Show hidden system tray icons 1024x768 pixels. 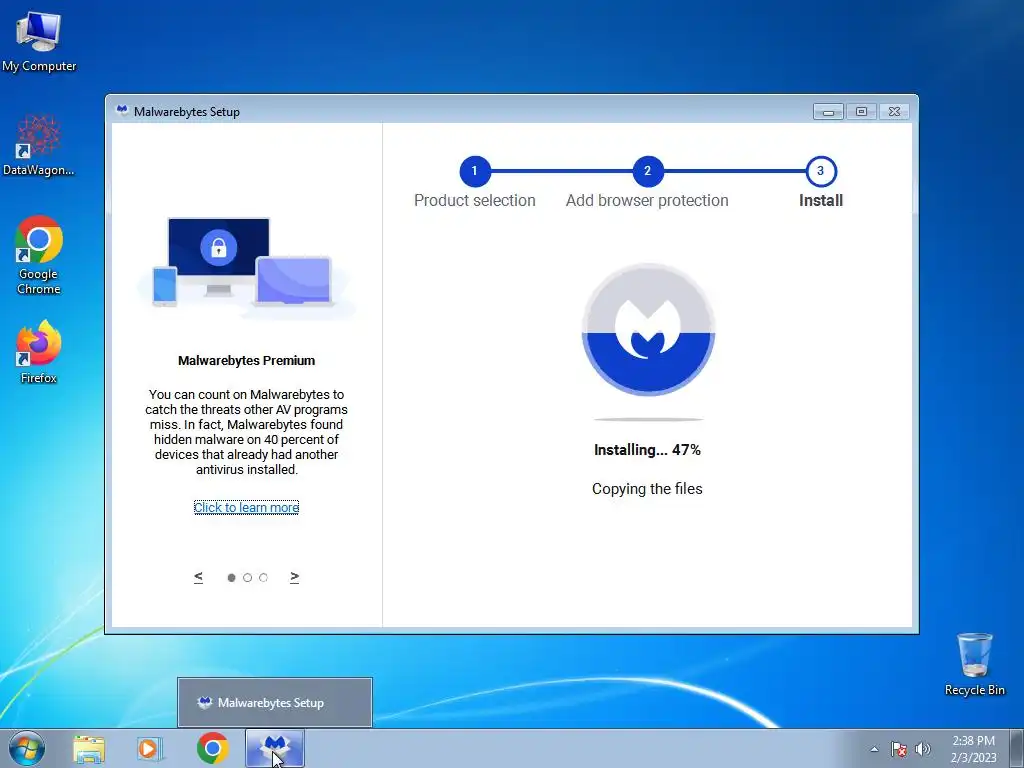click(874, 750)
